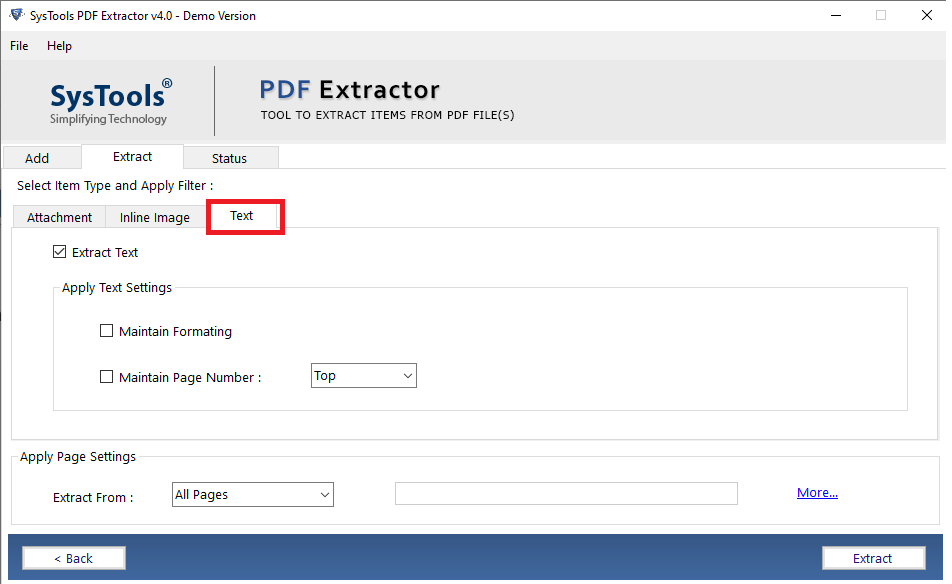Switch to the Inline Image tab
Screen dimensions: 952x584
pos(155,217)
